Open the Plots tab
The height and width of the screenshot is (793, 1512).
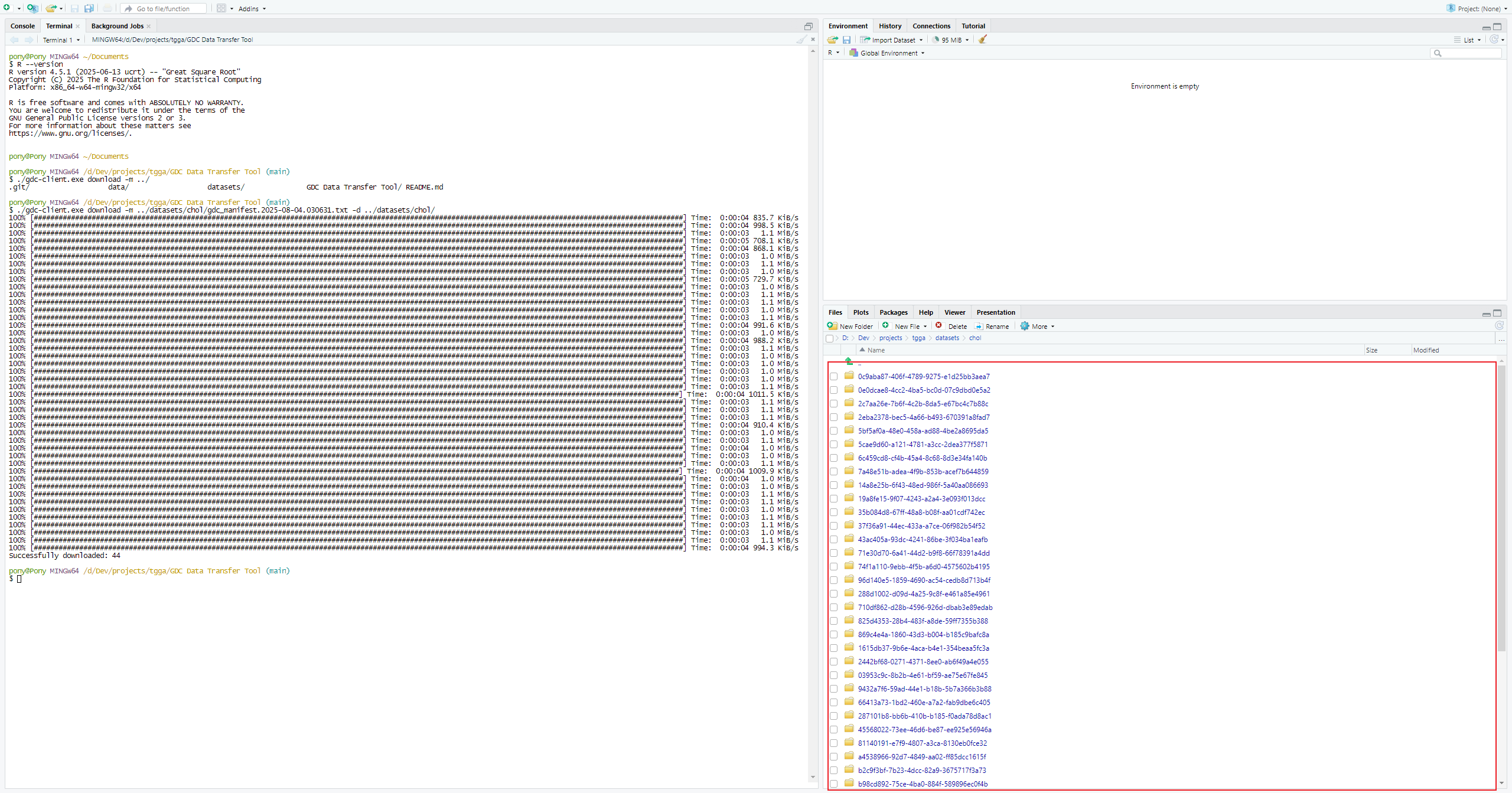pyautogui.click(x=861, y=312)
